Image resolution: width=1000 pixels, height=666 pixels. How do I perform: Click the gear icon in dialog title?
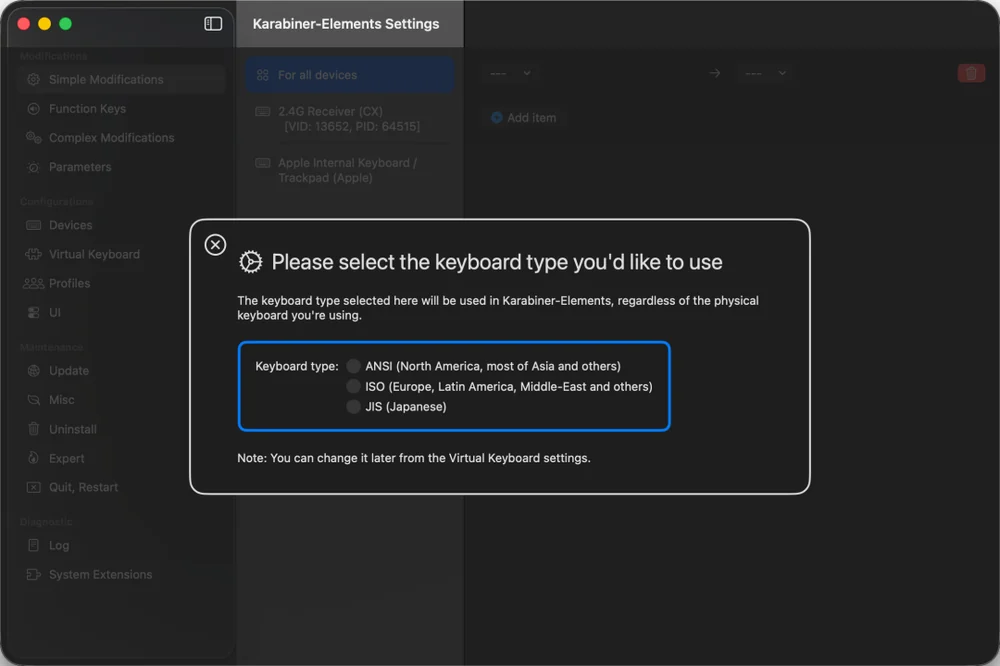click(x=251, y=262)
